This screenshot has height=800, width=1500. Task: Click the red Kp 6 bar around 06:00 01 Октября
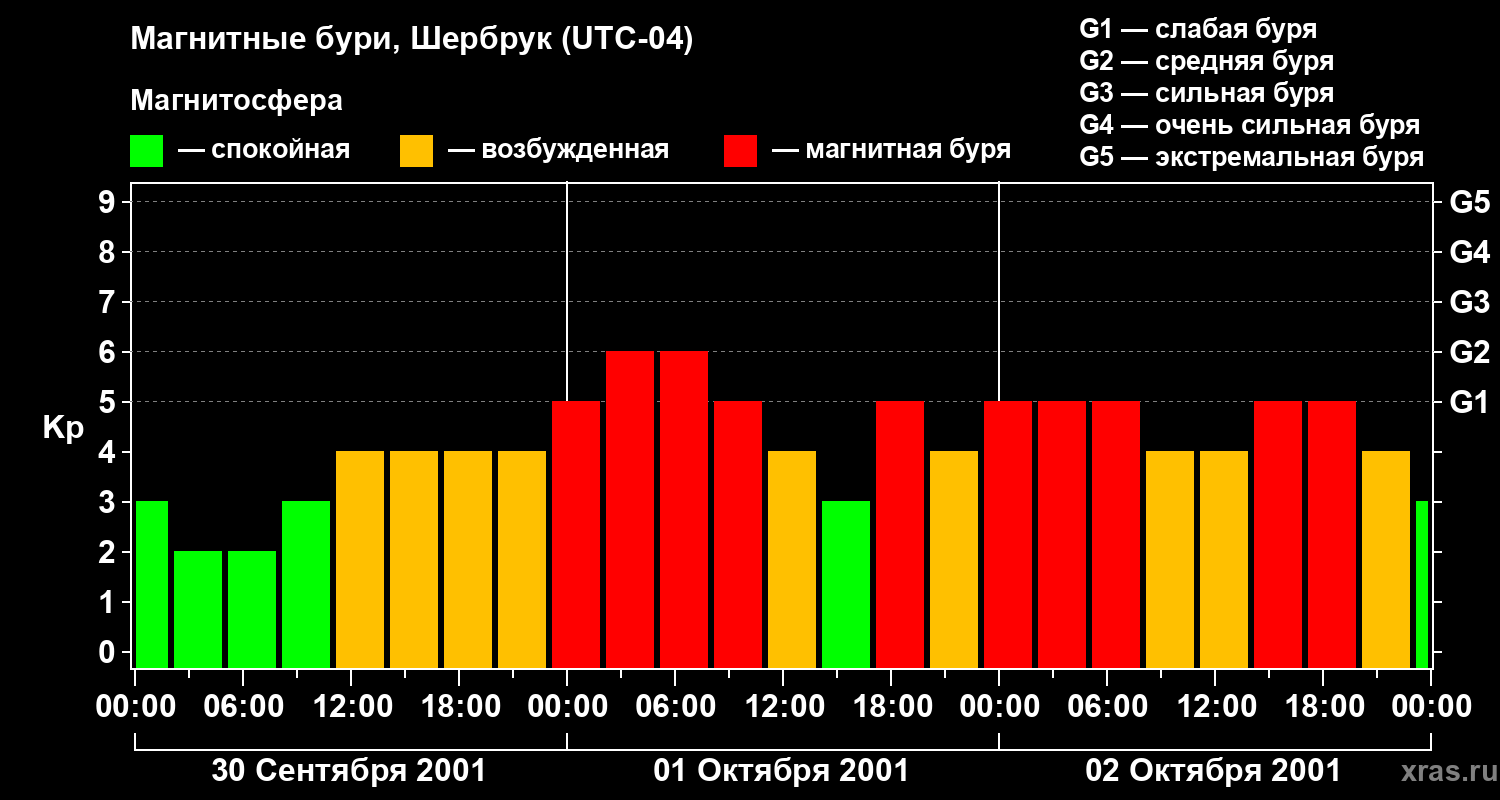tap(684, 510)
